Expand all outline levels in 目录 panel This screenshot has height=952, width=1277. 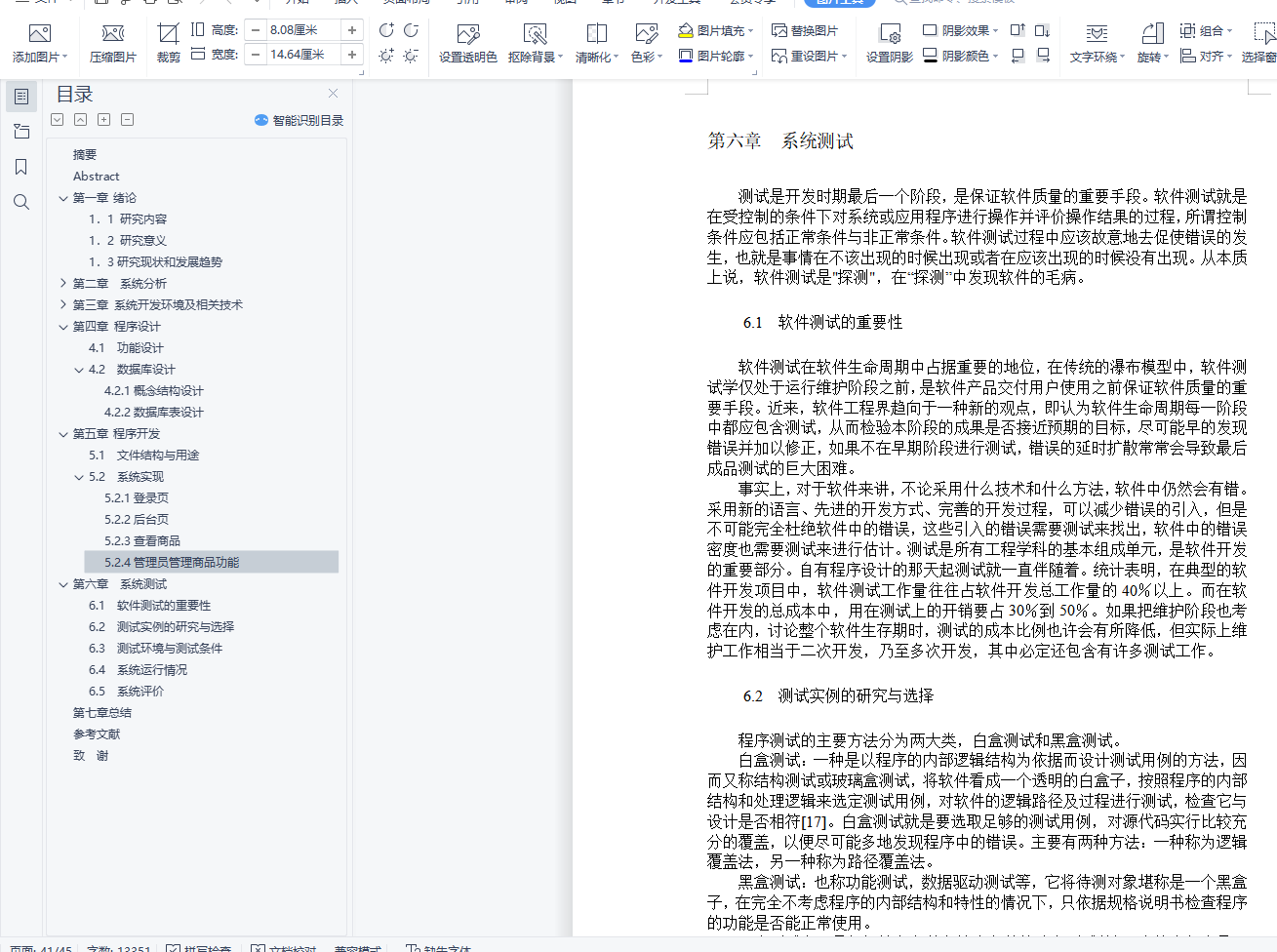coord(58,120)
